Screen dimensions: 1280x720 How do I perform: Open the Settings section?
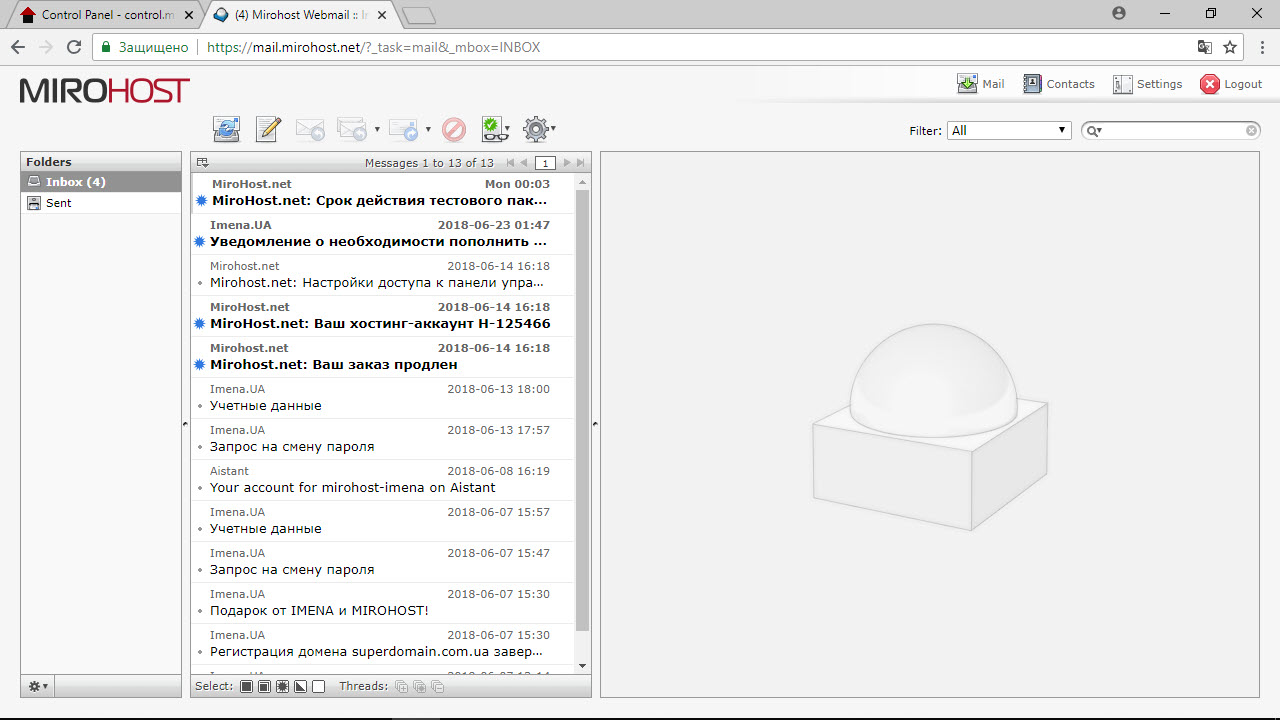click(1148, 84)
